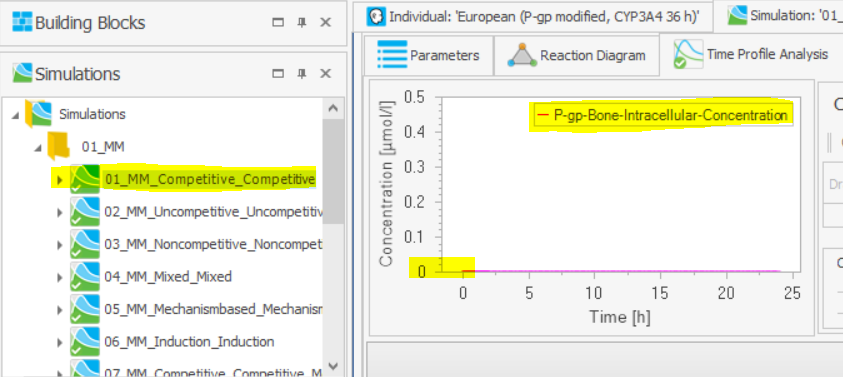843x377 pixels.
Task: Click the down arrow of the tree scrollbar
Action: point(333,366)
